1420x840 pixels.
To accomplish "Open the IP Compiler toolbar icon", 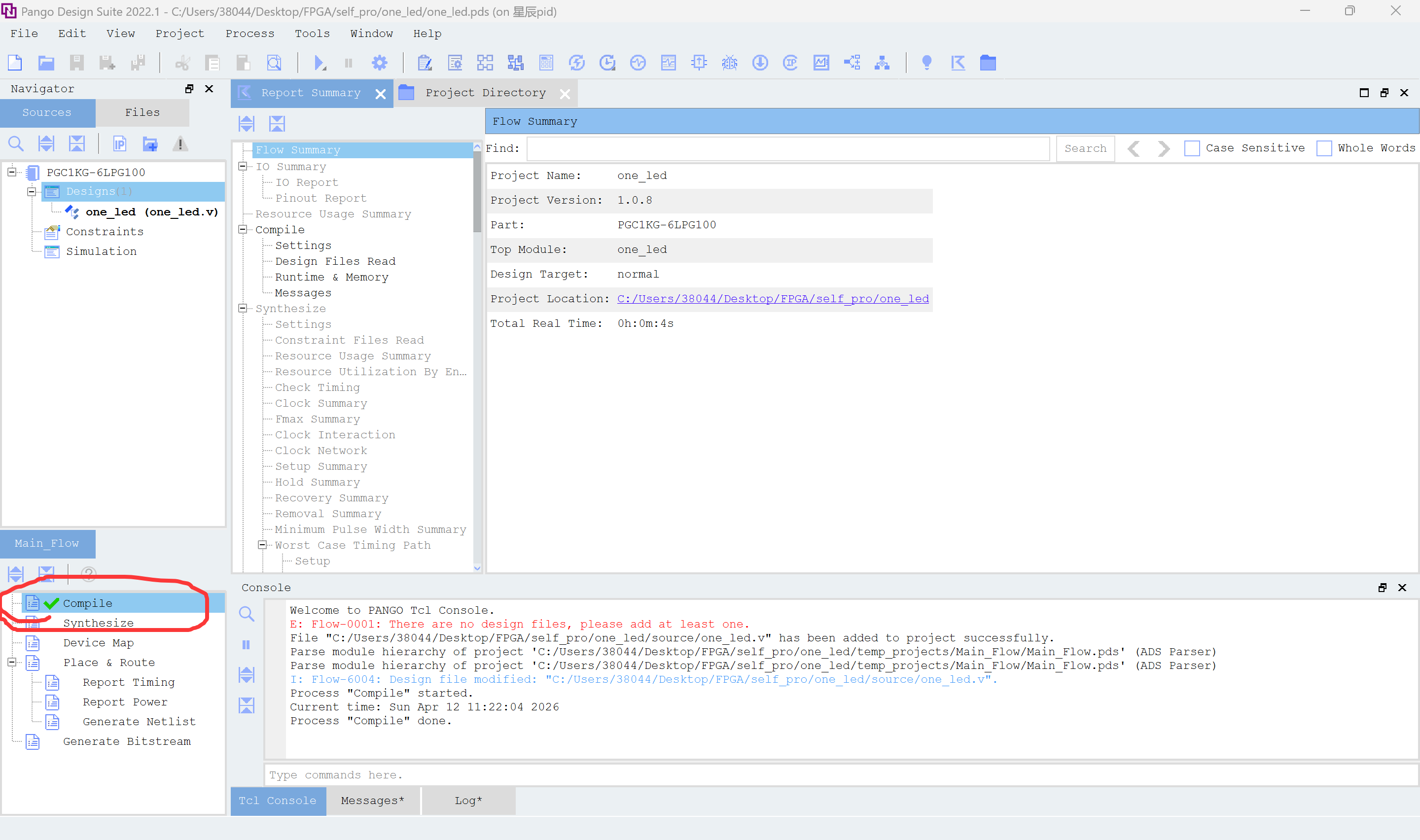I will pyautogui.click(x=790, y=63).
